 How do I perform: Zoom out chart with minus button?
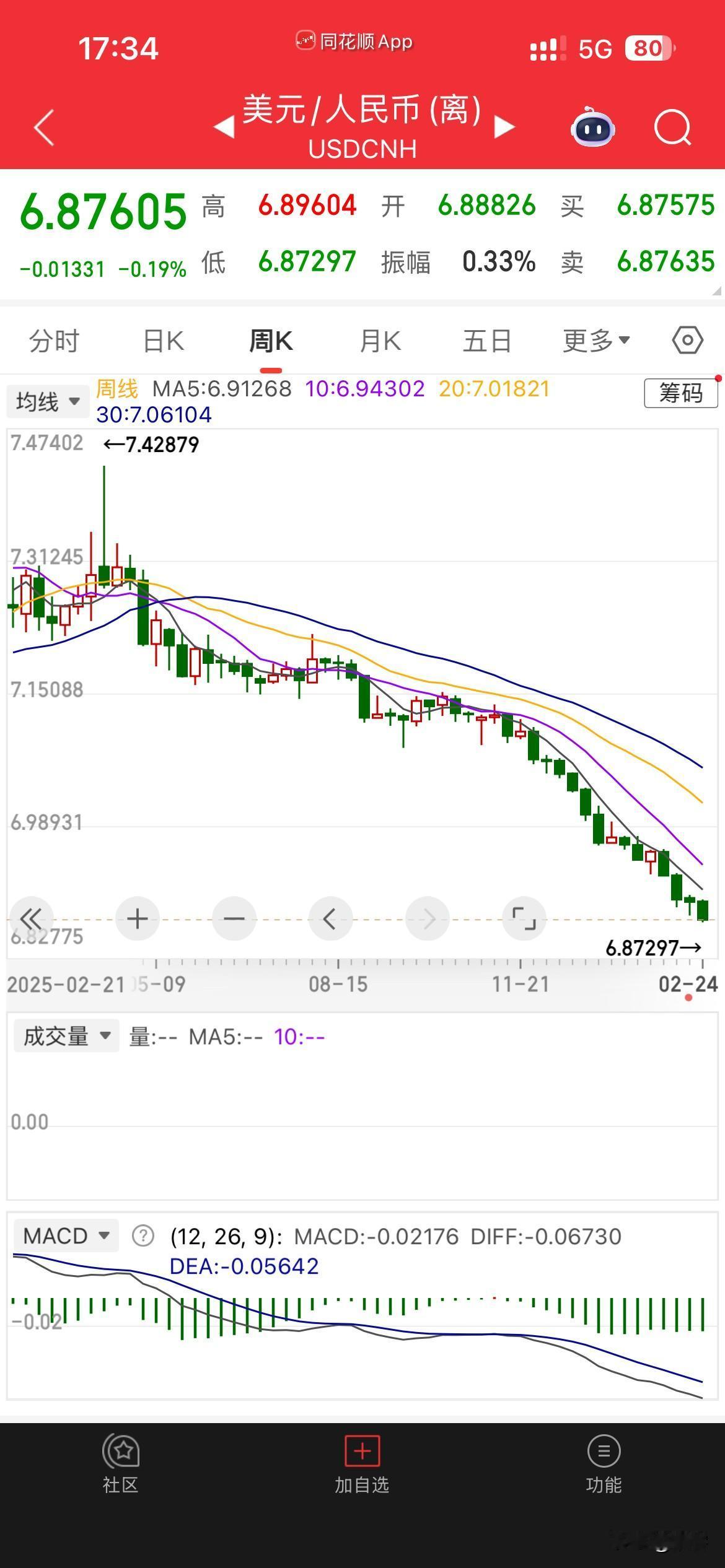[234, 918]
